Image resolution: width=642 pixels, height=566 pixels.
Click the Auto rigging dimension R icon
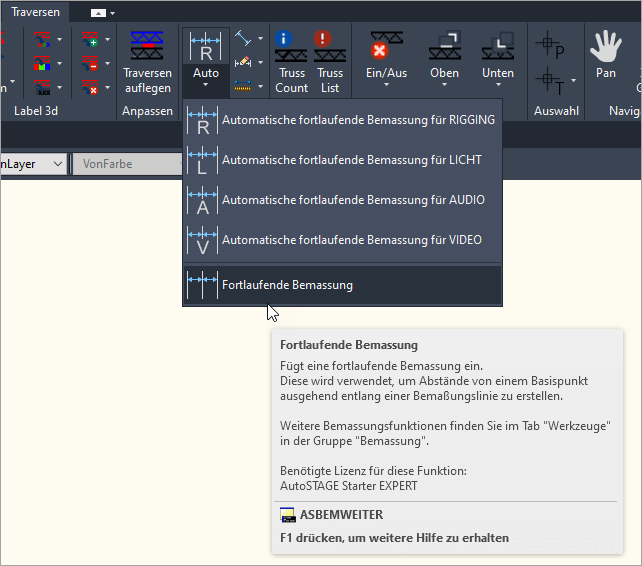tap(206, 46)
